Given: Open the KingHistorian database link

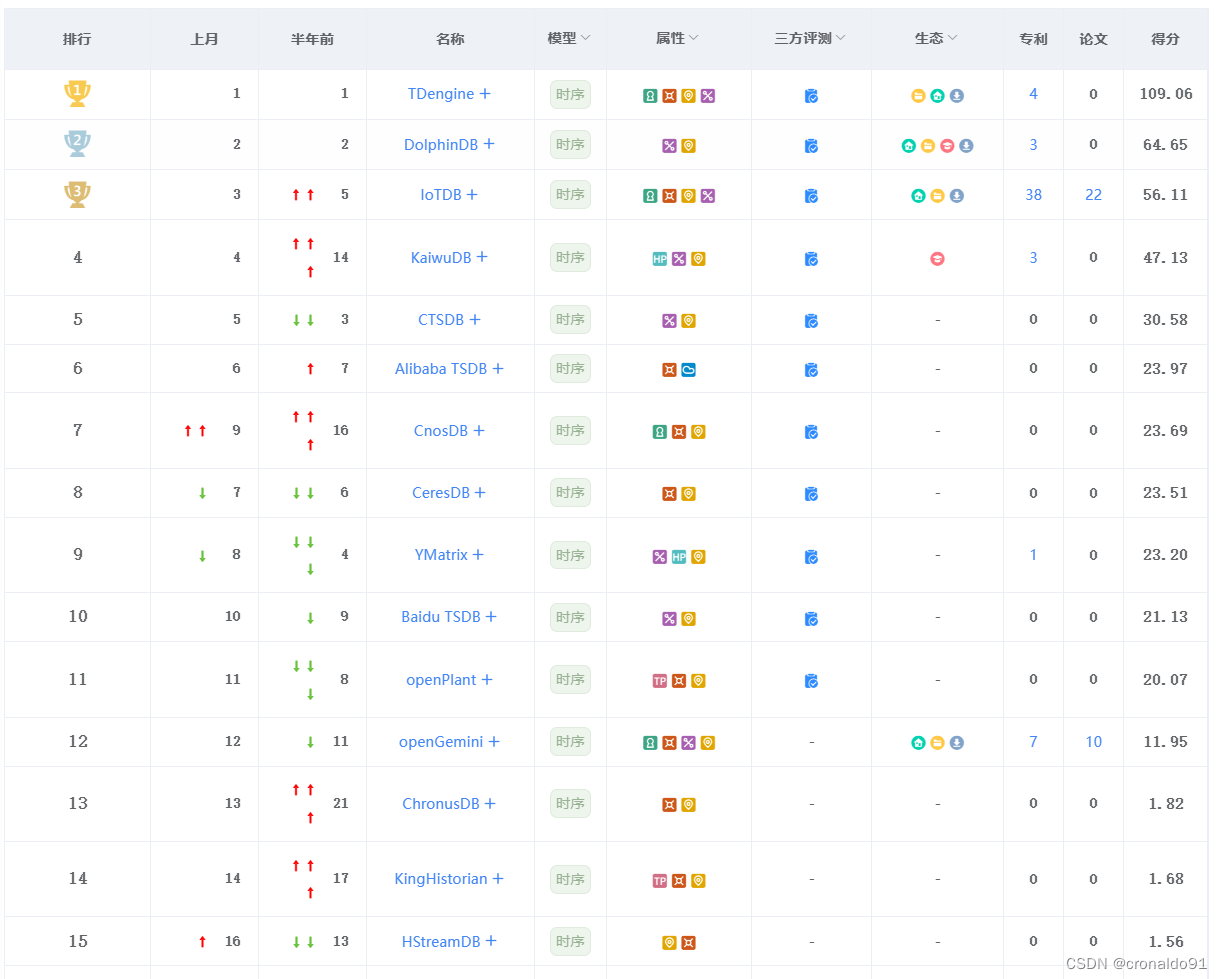Looking at the screenshot, I should coord(441,879).
